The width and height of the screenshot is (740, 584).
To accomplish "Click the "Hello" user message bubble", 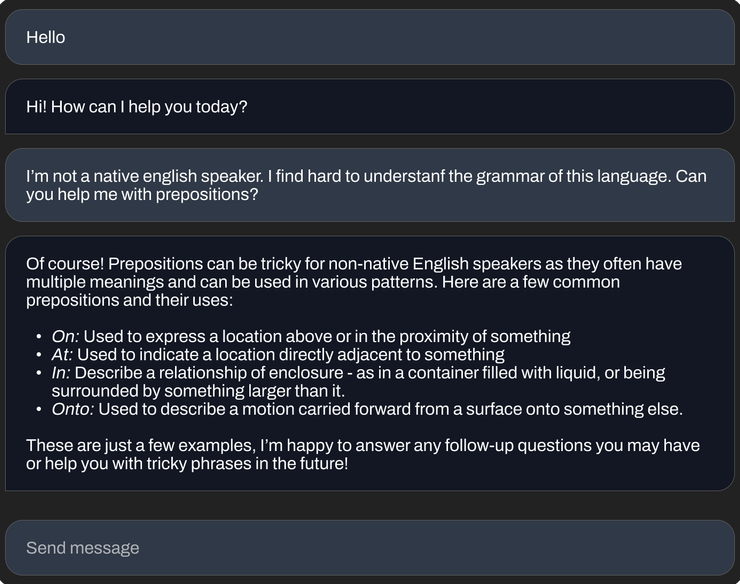I will coord(369,38).
